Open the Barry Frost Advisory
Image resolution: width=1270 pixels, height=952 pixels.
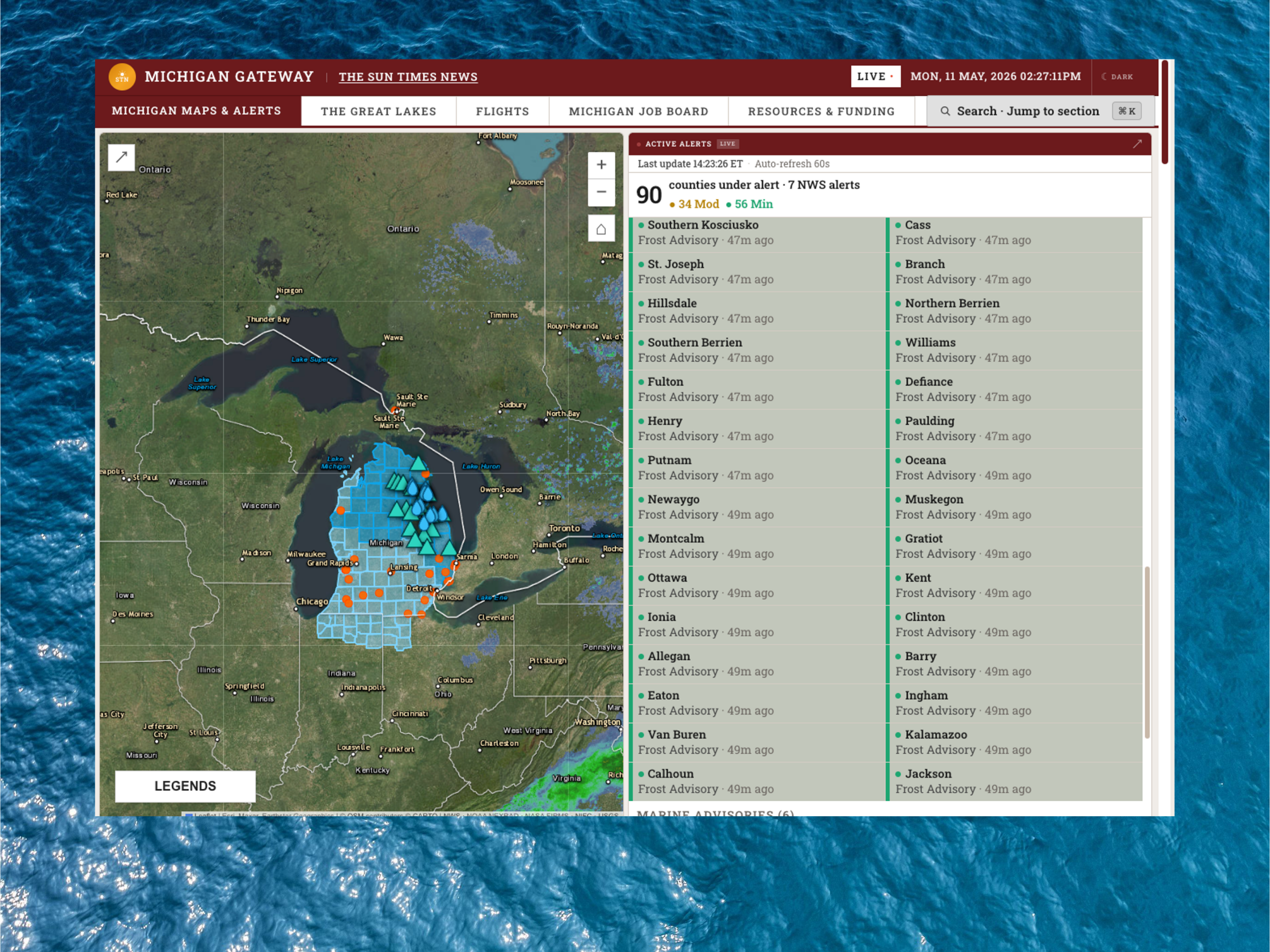click(x=1015, y=664)
